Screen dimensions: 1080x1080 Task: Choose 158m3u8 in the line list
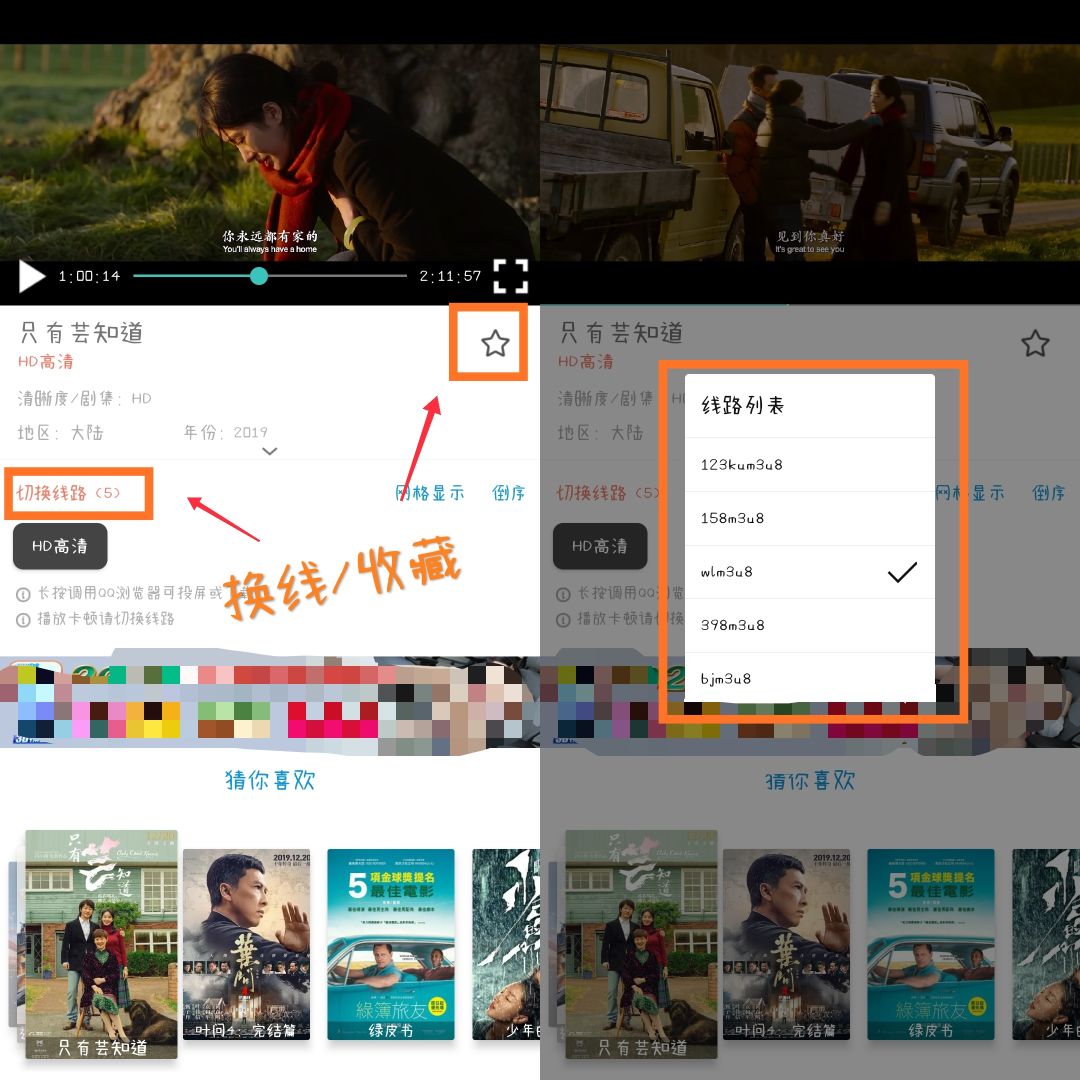click(x=809, y=518)
